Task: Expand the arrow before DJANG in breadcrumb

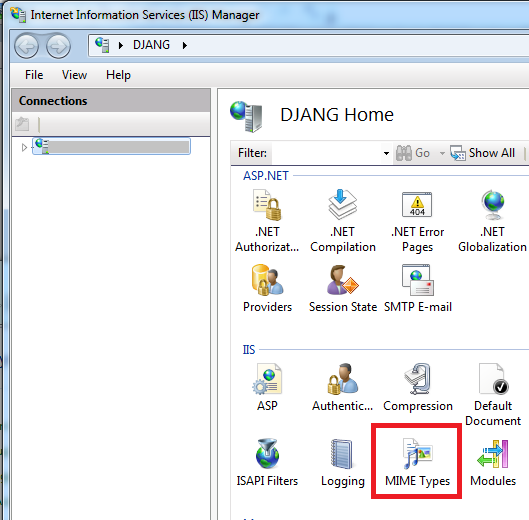Action: [x=120, y=45]
